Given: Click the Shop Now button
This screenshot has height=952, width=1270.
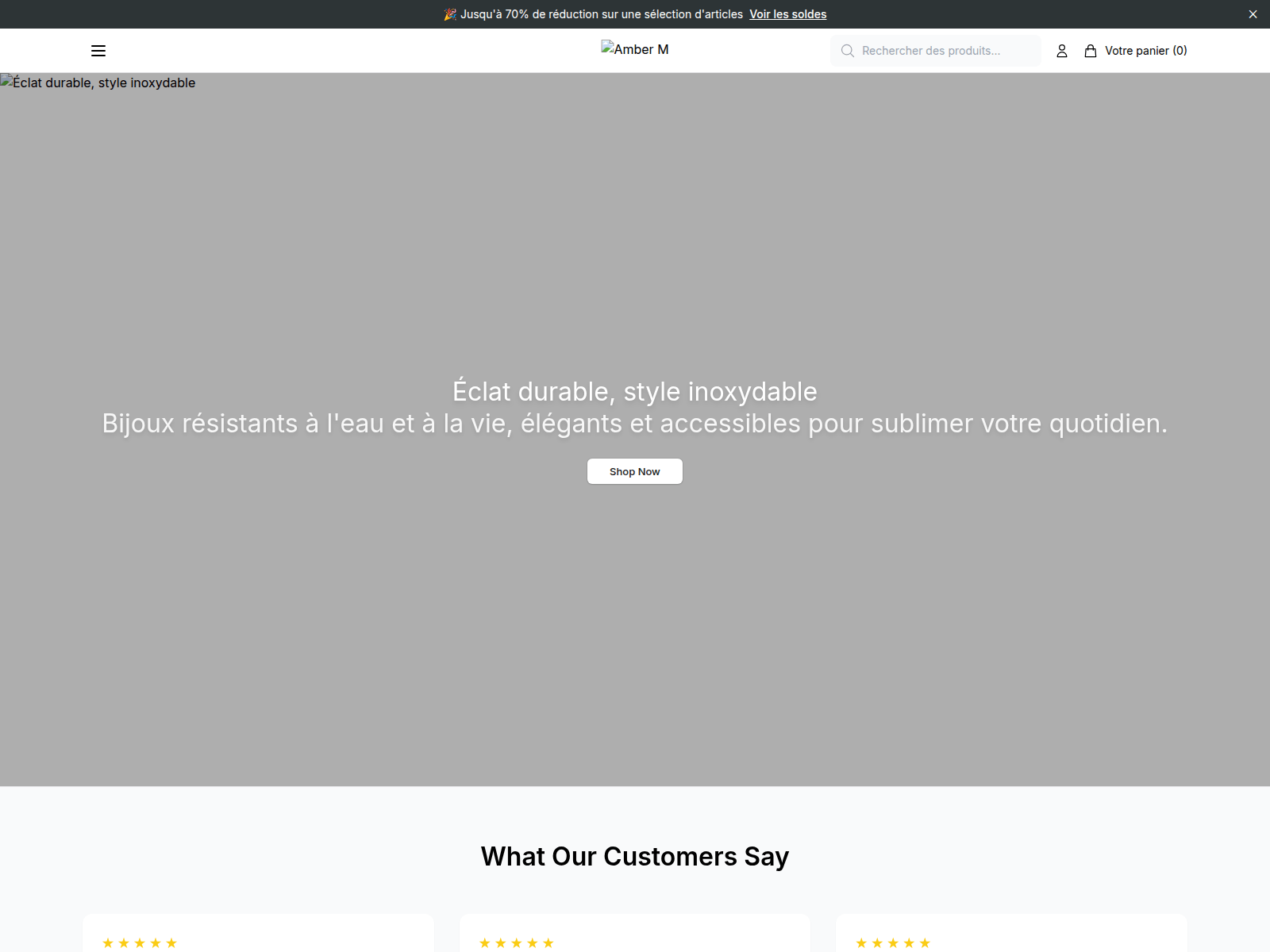Looking at the screenshot, I should pos(635,471).
